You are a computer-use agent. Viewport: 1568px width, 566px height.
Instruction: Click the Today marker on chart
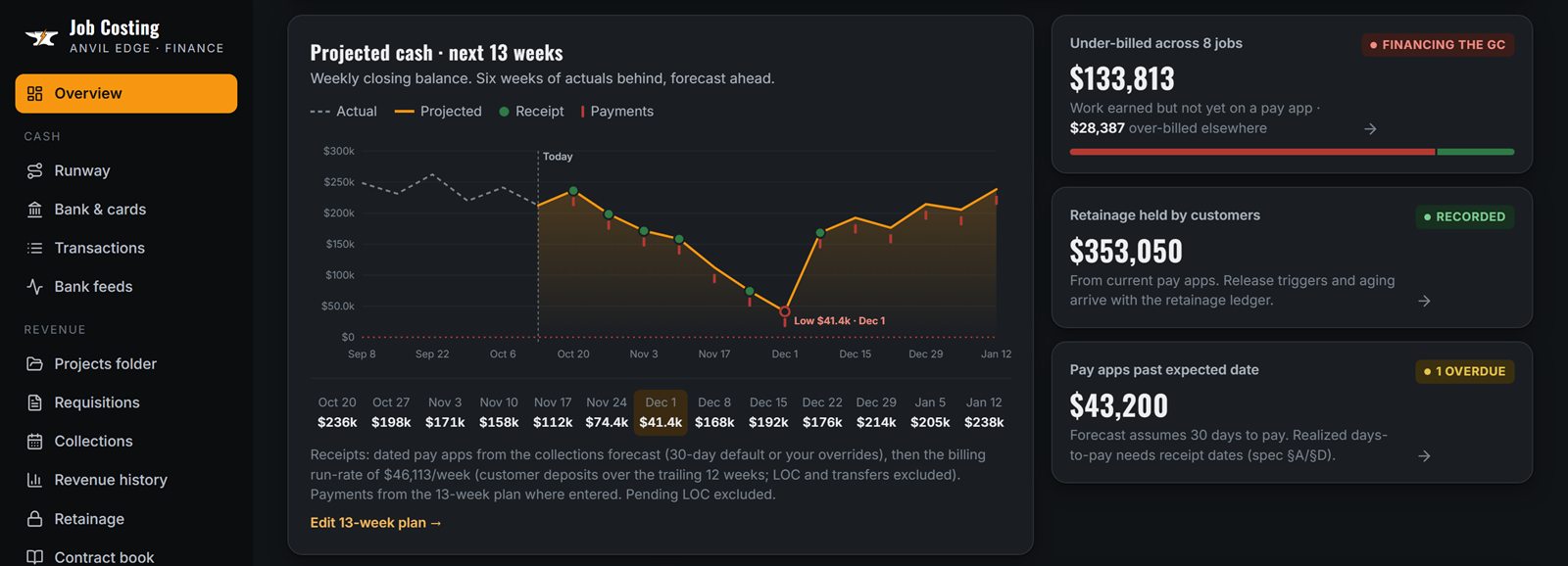[558, 157]
